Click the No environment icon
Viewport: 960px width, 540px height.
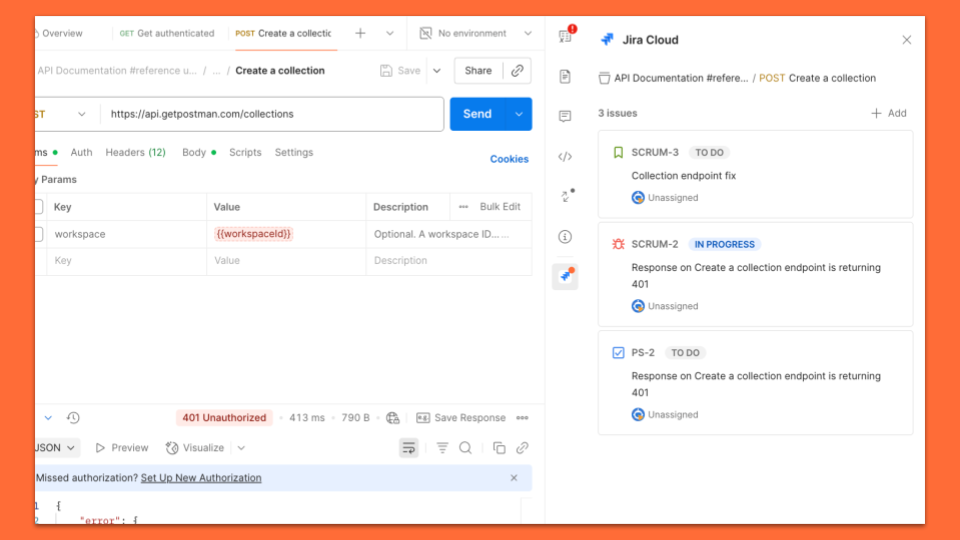[426, 33]
